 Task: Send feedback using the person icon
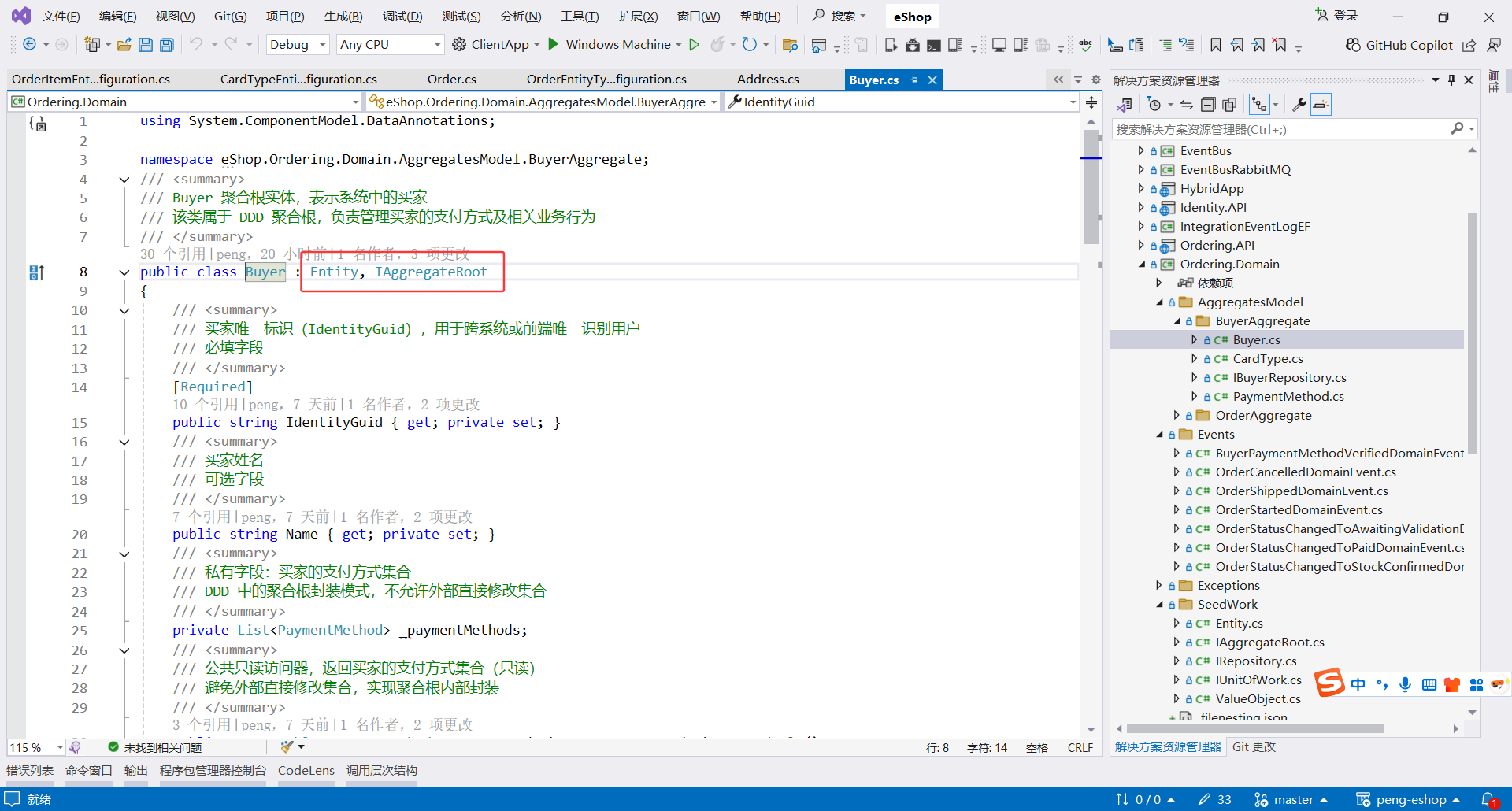[x=1493, y=45]
